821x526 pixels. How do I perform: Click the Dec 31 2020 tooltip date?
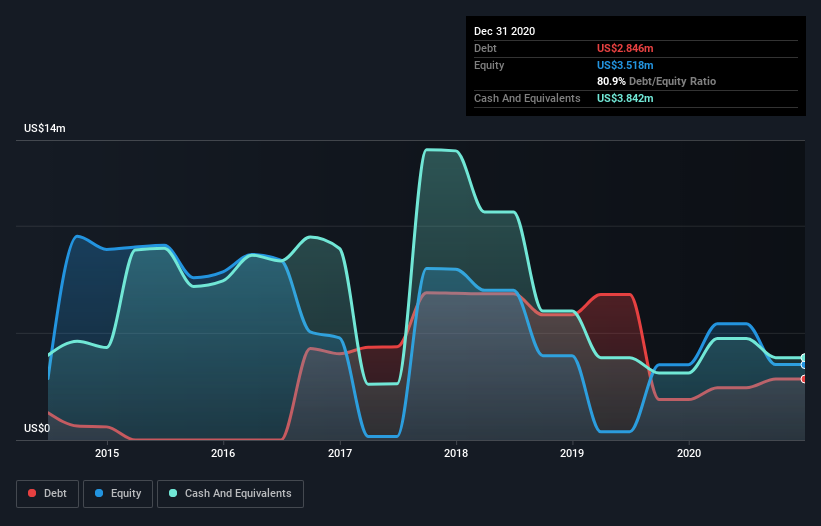(504, 31)
